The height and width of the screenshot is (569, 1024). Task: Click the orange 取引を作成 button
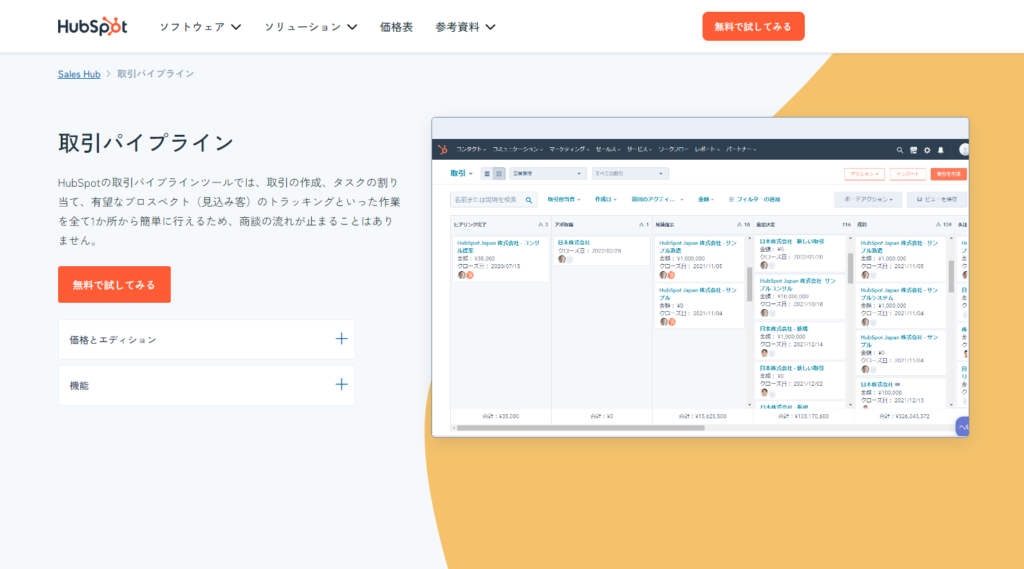948,174
